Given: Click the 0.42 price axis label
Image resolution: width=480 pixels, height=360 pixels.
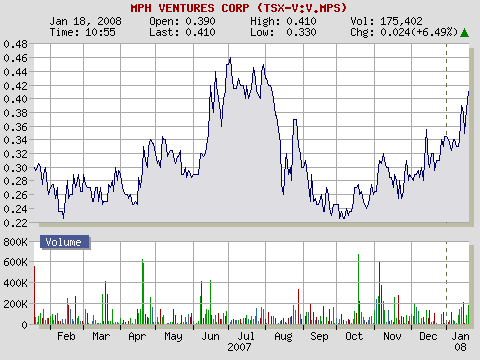Looking at the screenshot, I should click(15, 86).
